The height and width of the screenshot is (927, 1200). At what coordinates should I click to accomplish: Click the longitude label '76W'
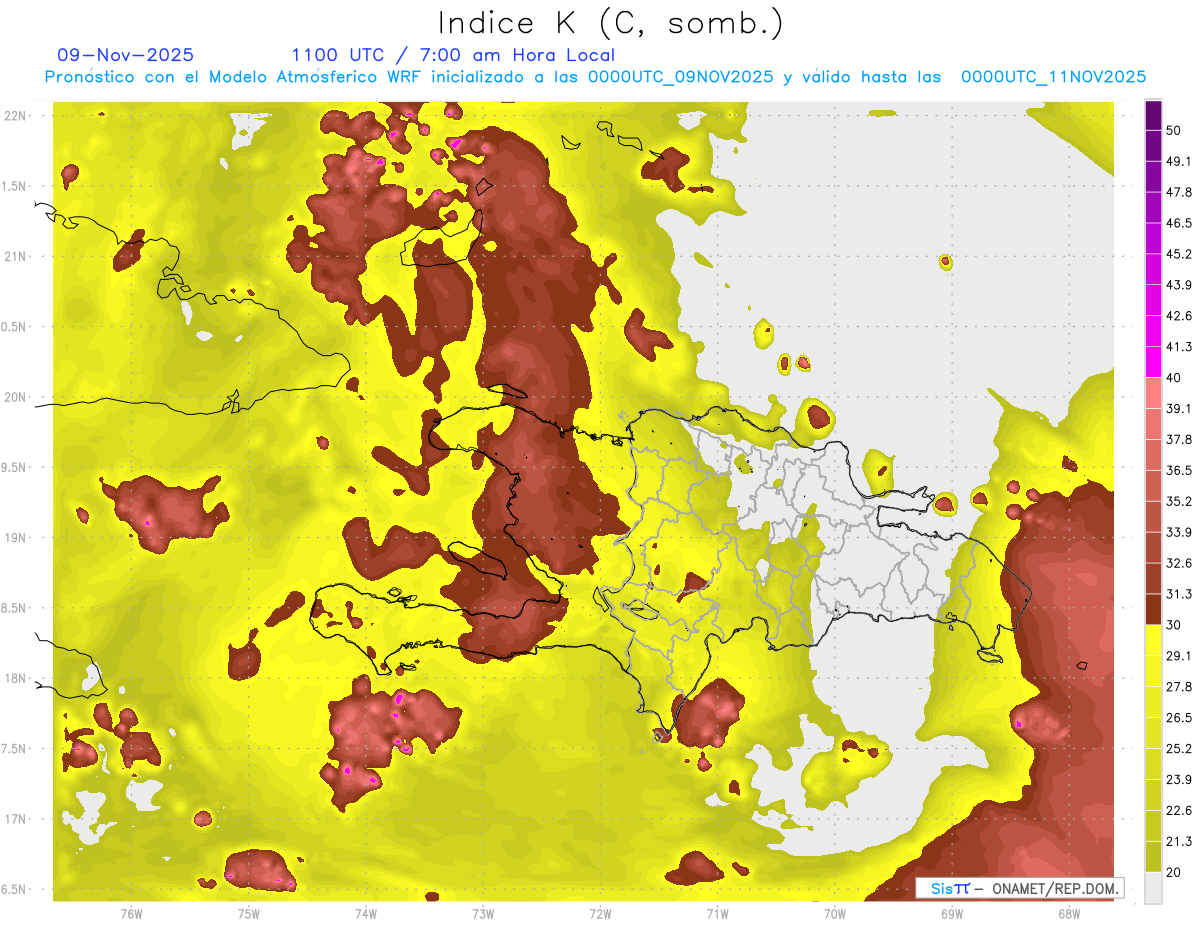click(x=131, y=914)
